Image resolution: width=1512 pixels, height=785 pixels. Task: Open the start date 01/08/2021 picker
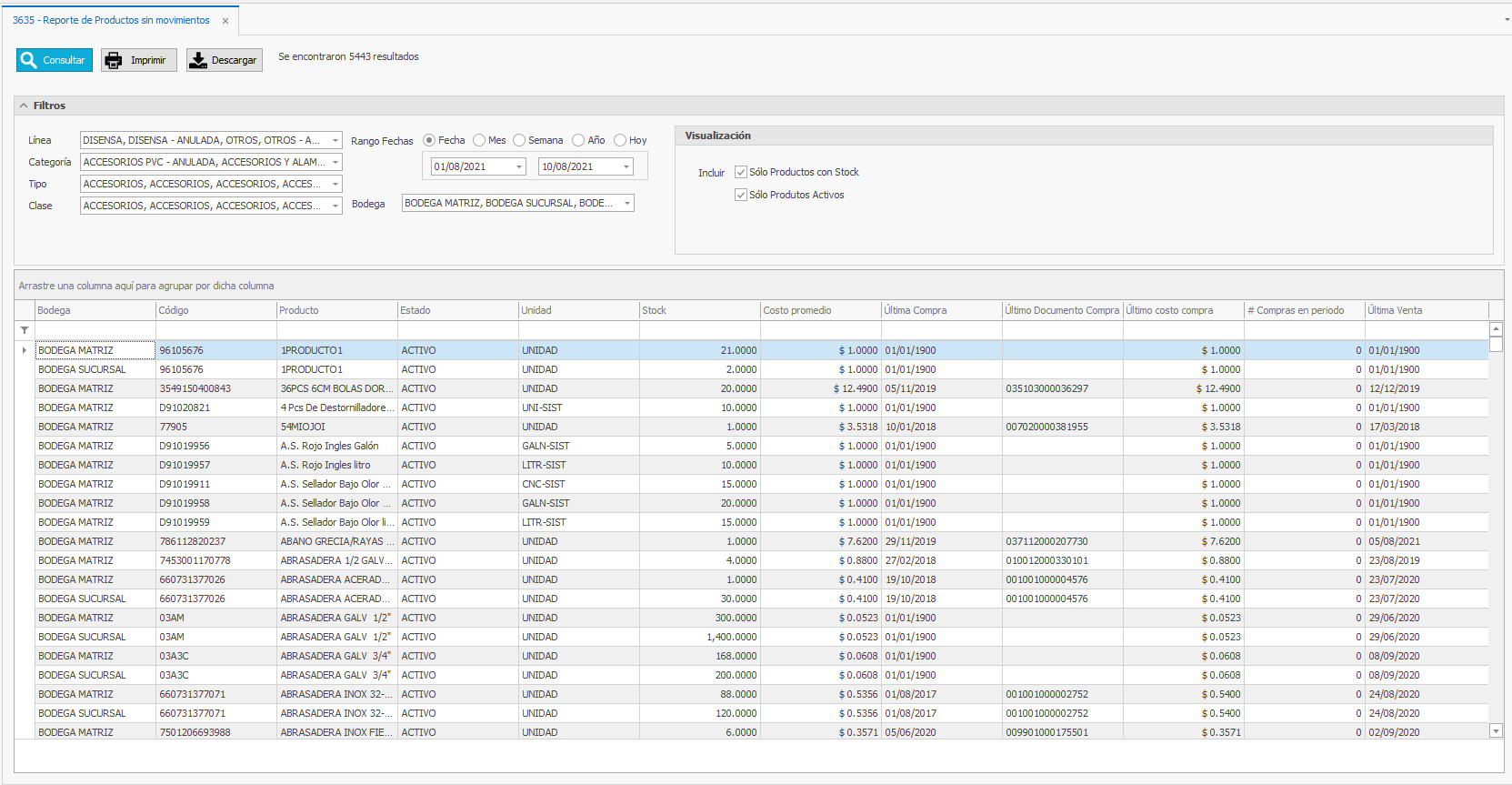519,166
